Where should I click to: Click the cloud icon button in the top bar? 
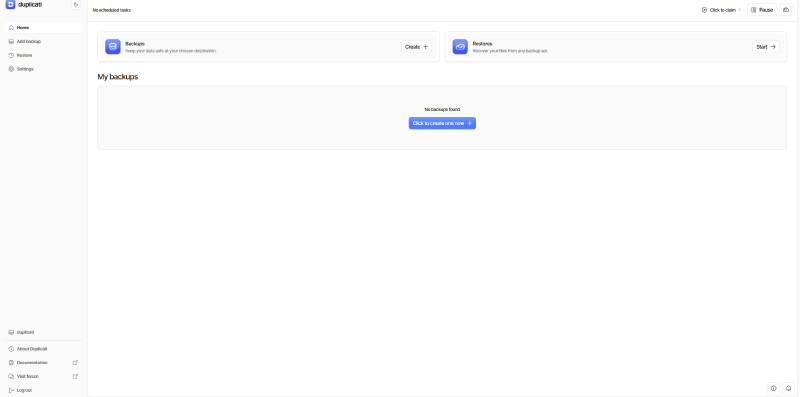(786, 10)
